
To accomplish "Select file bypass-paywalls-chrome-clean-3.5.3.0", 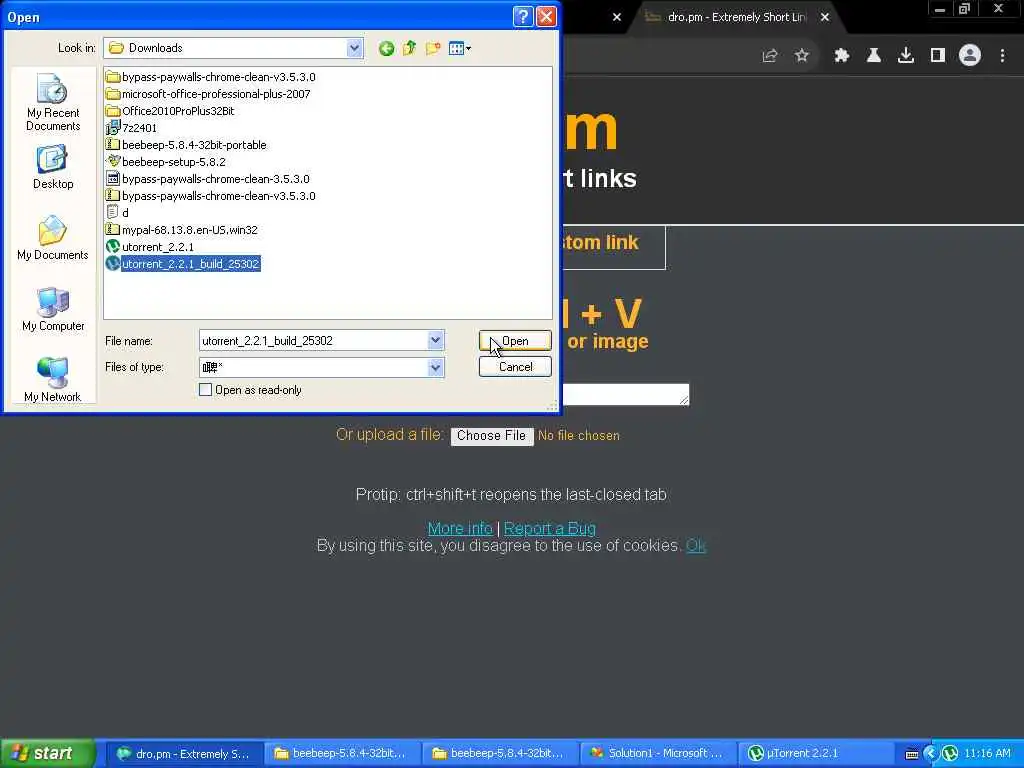I will (208, 179).
